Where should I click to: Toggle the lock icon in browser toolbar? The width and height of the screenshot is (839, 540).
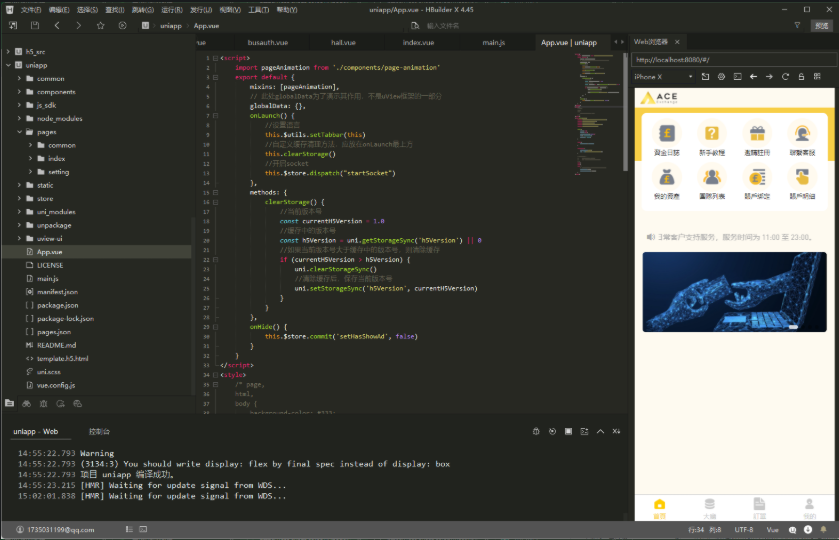(801, 77)
